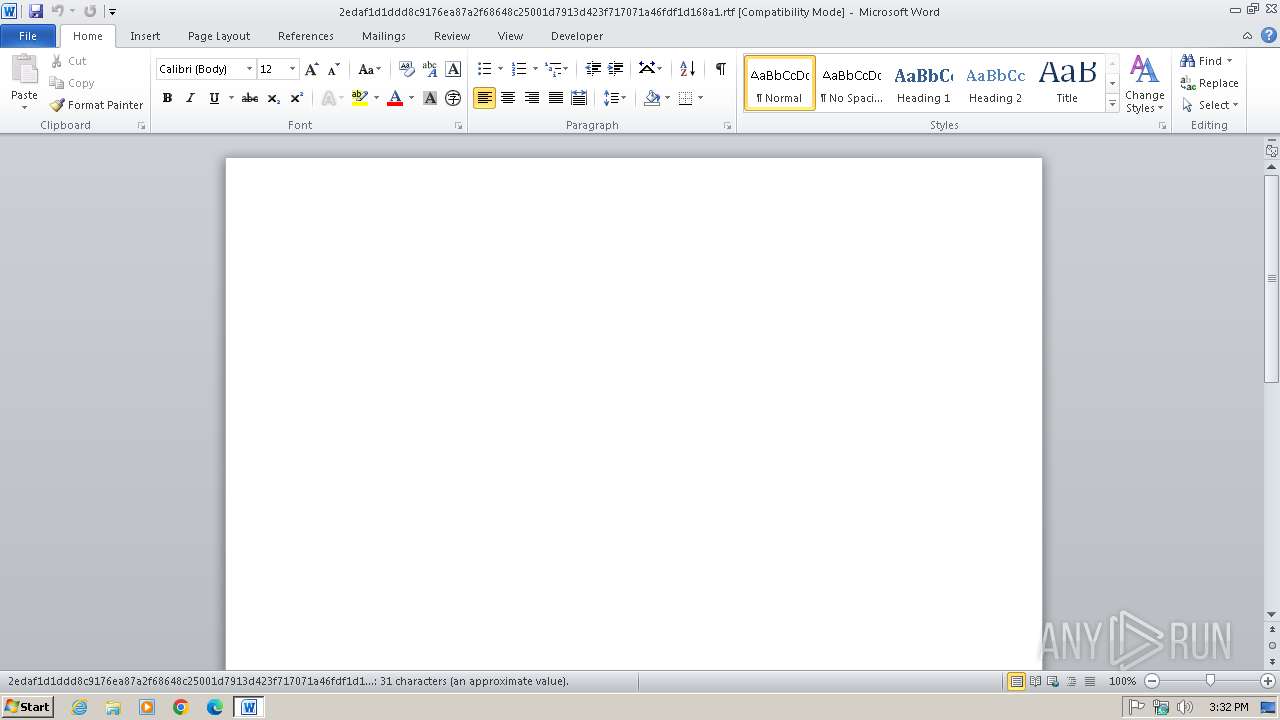Switch to the Insert tab

point(145,36)
